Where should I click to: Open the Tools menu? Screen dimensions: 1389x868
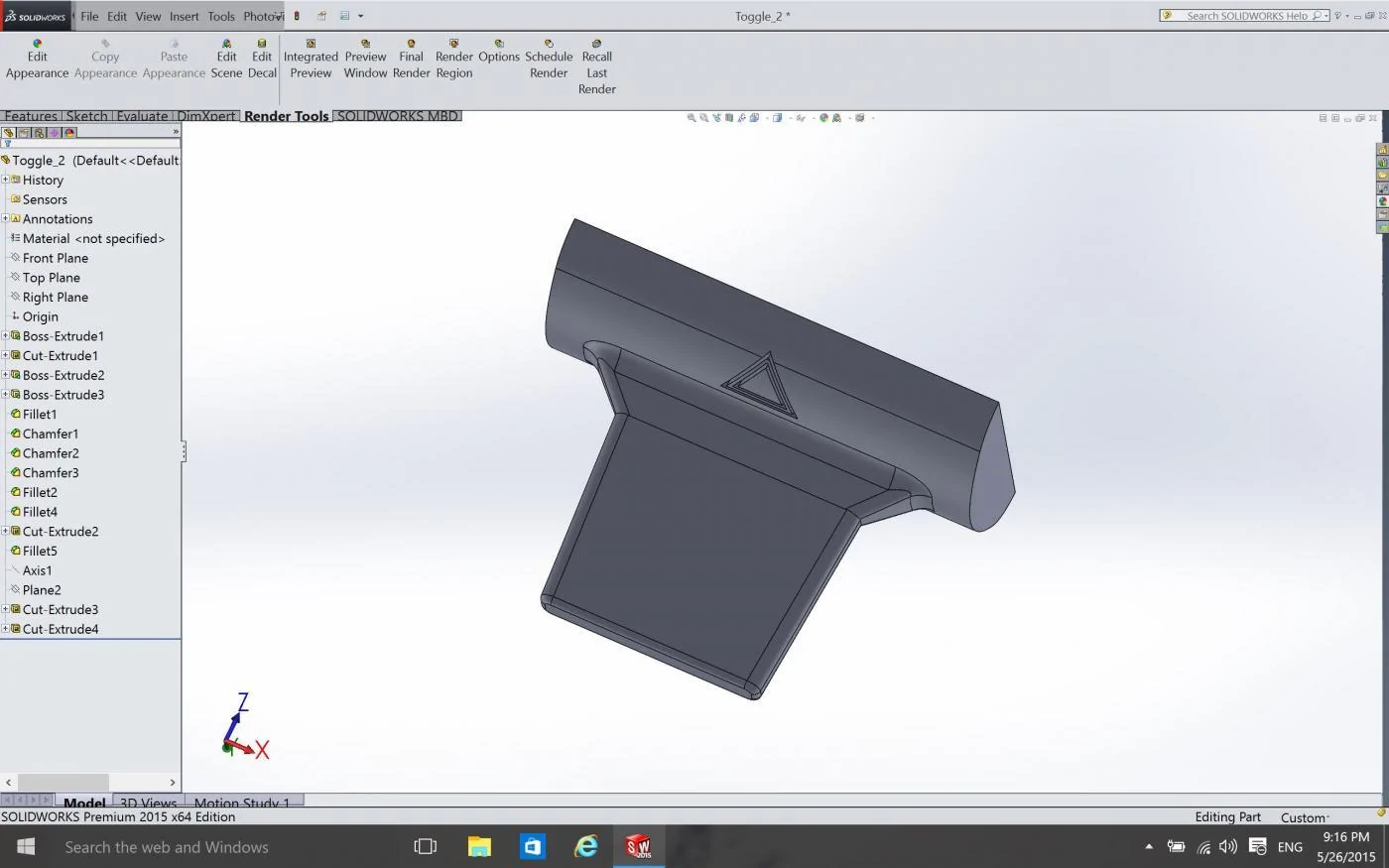(221, 16)
